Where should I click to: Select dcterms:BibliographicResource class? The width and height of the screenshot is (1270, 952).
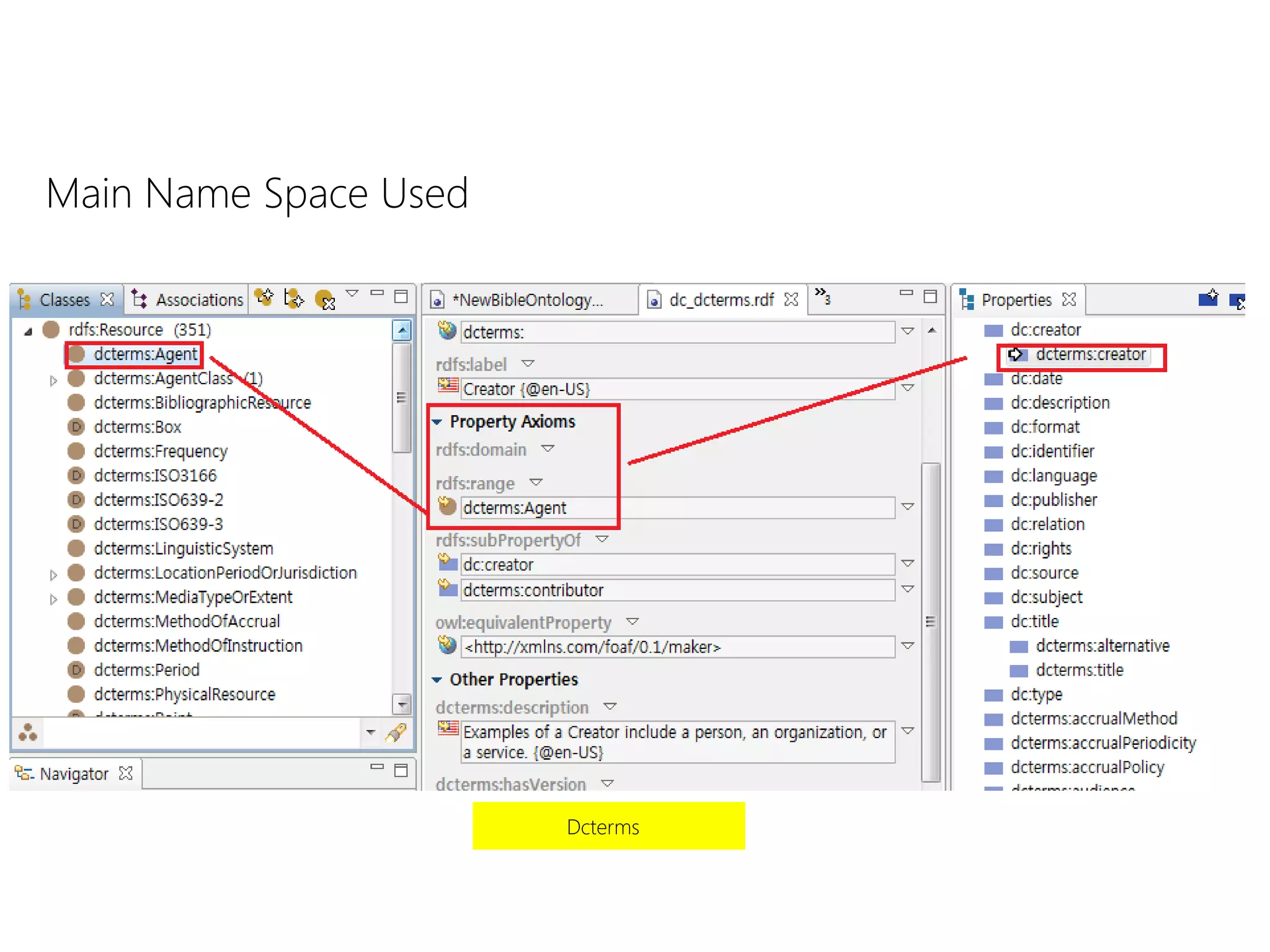[x=202, y=403]
